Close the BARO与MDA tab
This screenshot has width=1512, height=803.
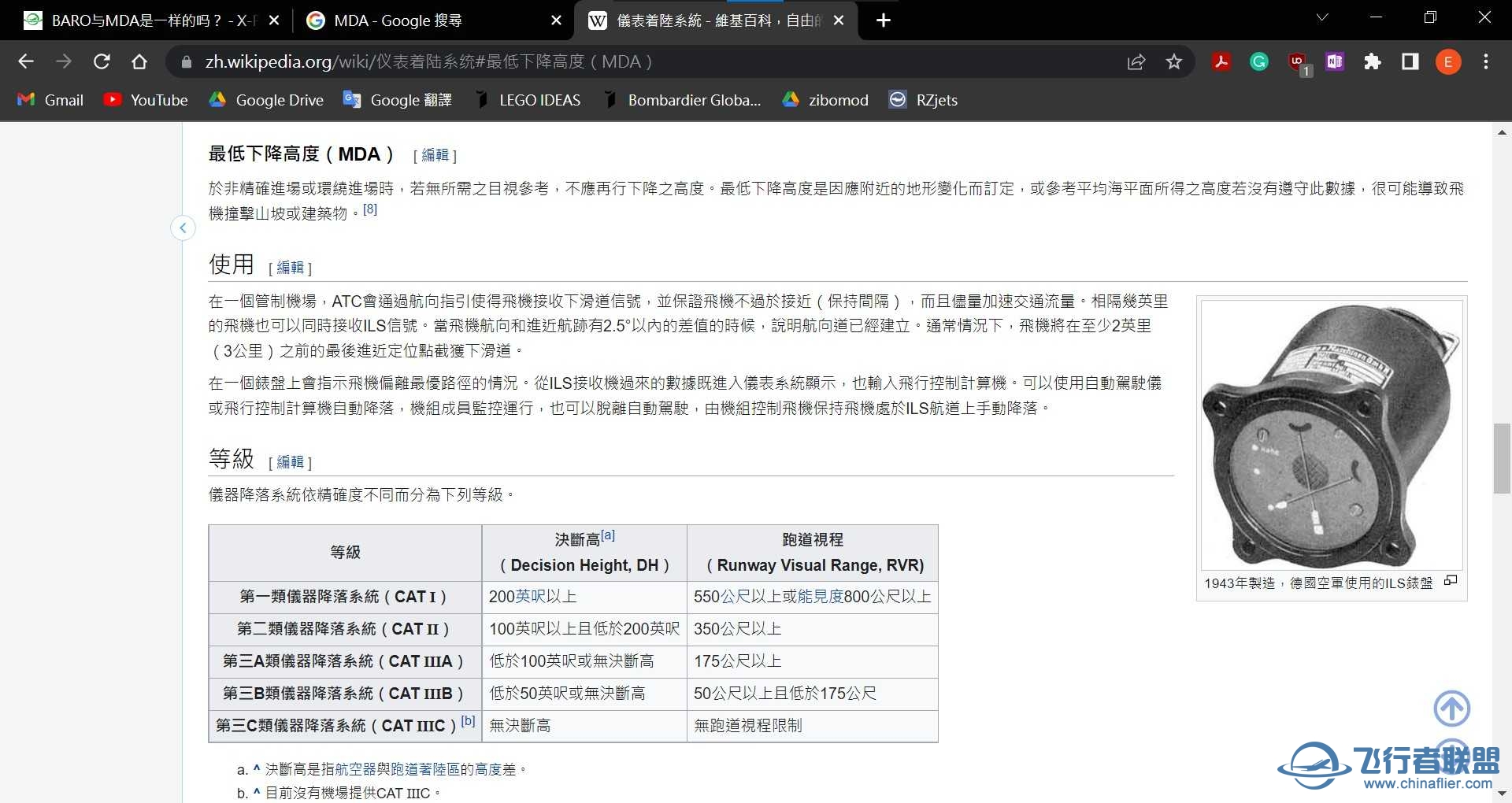click(x=274, y=20)
